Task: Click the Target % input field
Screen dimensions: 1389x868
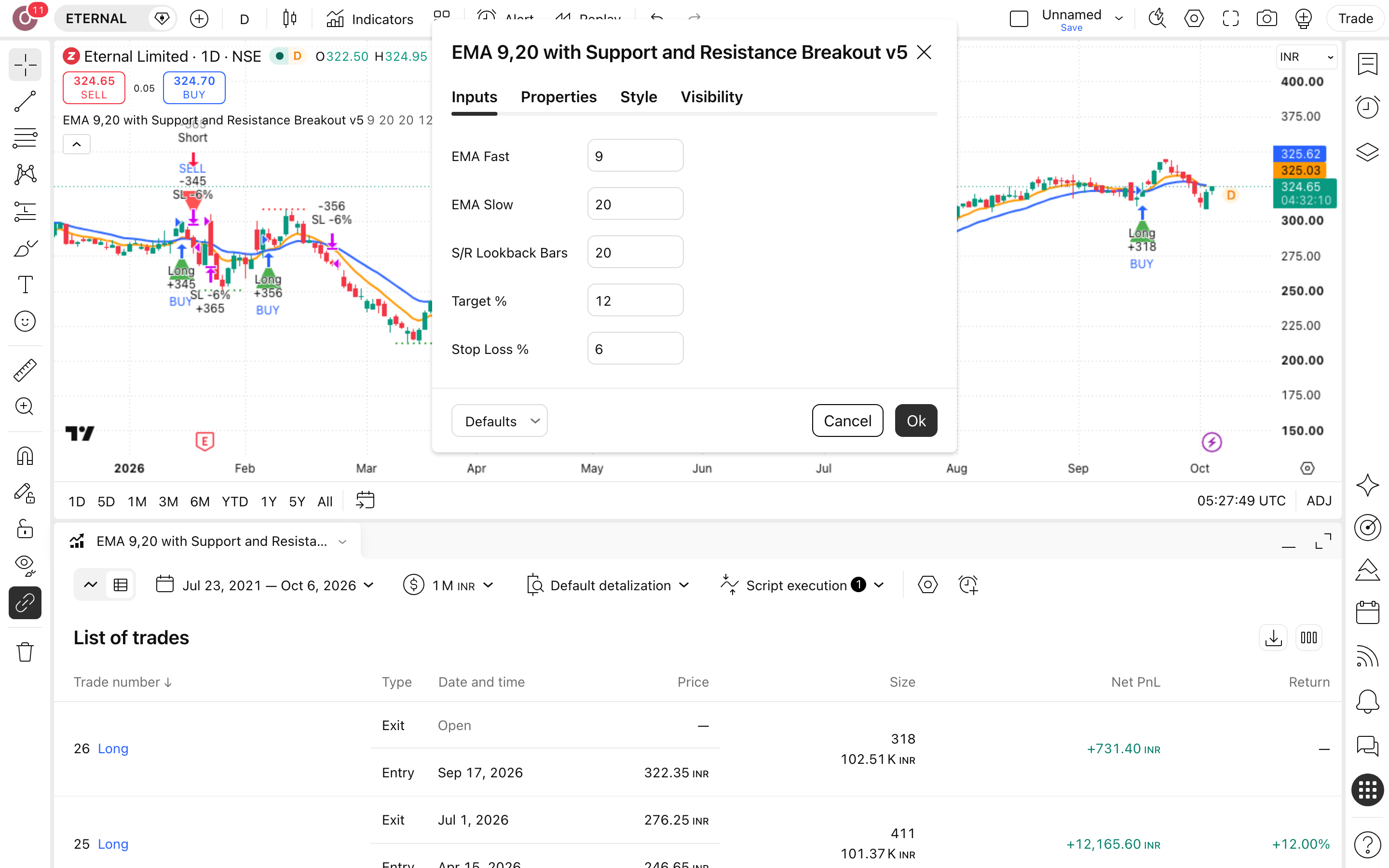Action: [x=635, y=300]
